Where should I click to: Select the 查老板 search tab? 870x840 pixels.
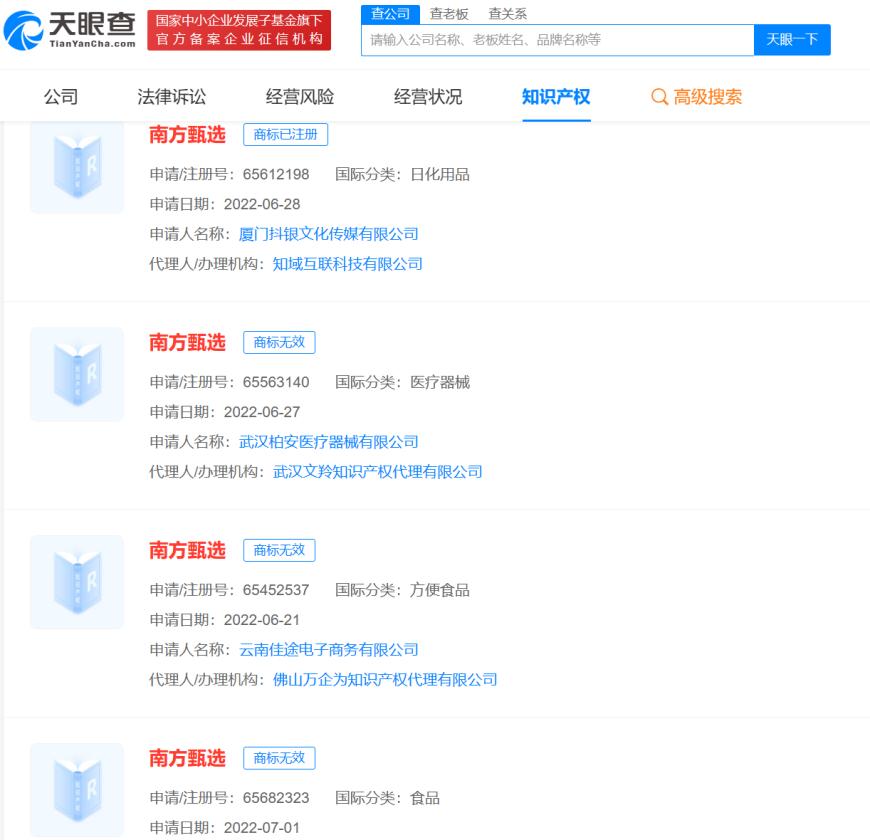coord(449,14)
